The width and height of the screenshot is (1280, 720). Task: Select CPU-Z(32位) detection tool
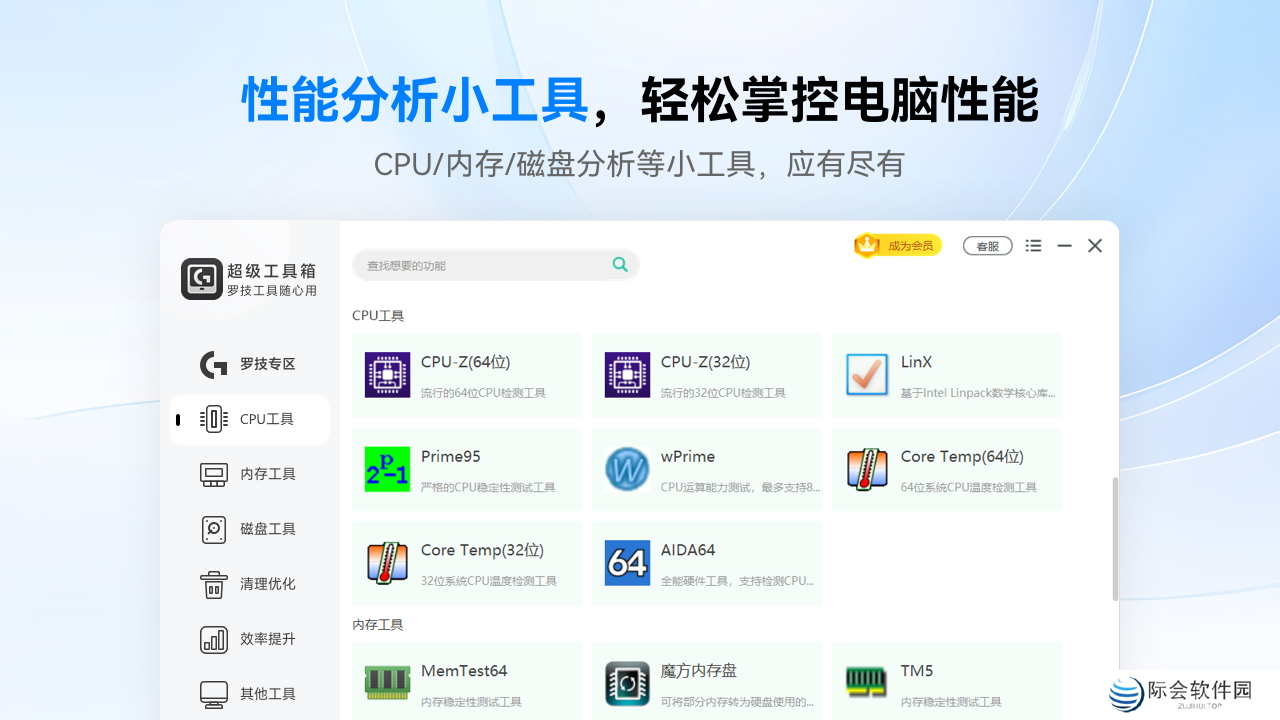tap(706, 374)
